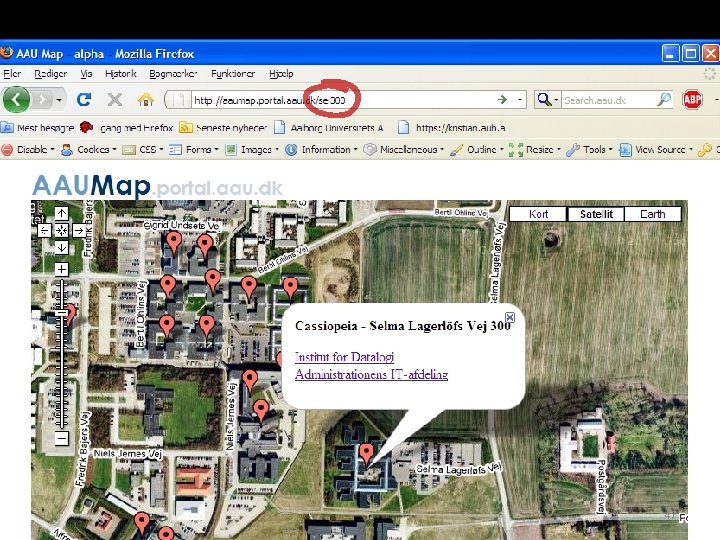
Task: Expand the Miscellaneous web developer menu
Action: tap(404, 150)
